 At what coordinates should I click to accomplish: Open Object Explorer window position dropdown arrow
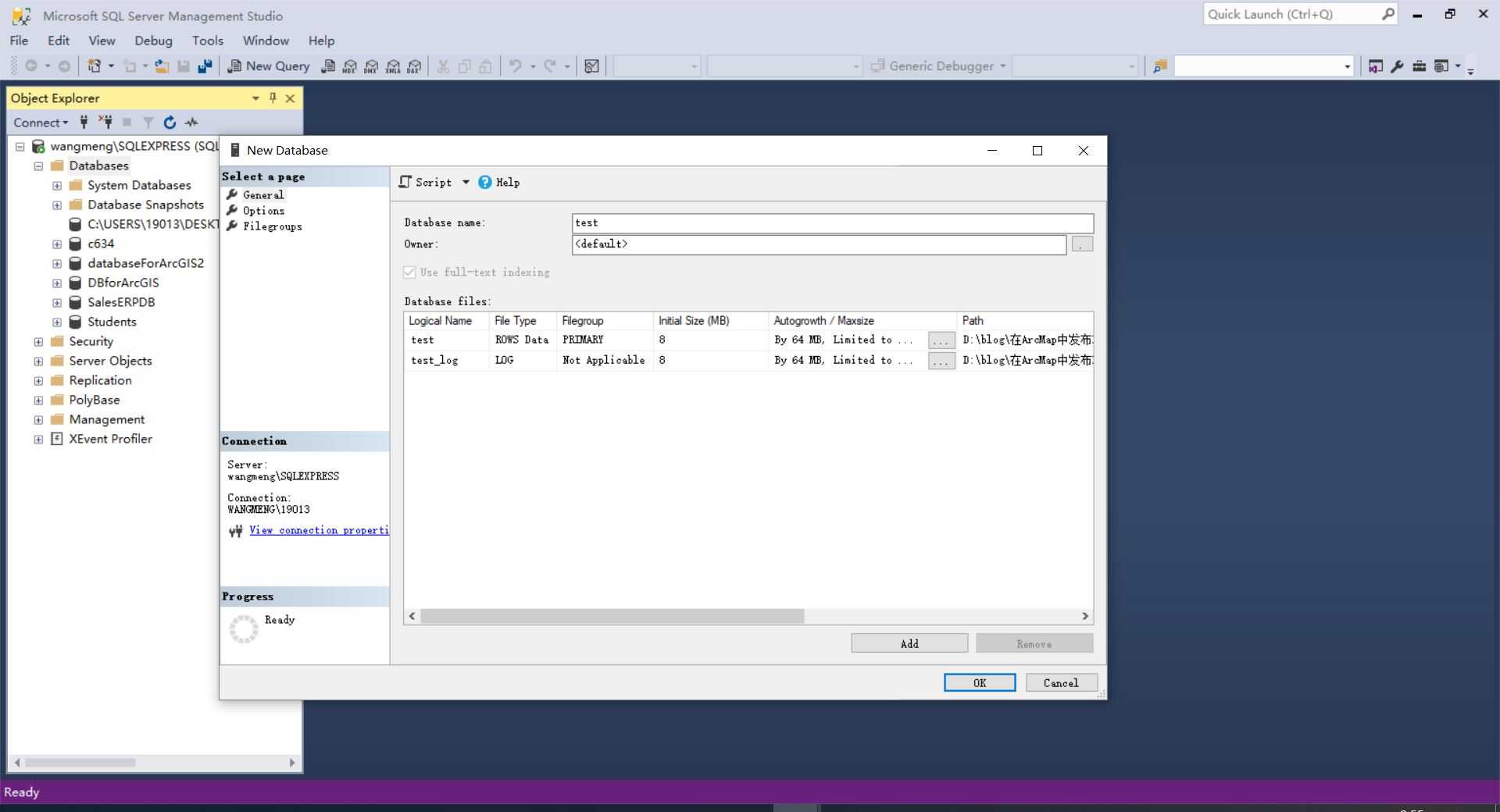click(x=255, y=98)
